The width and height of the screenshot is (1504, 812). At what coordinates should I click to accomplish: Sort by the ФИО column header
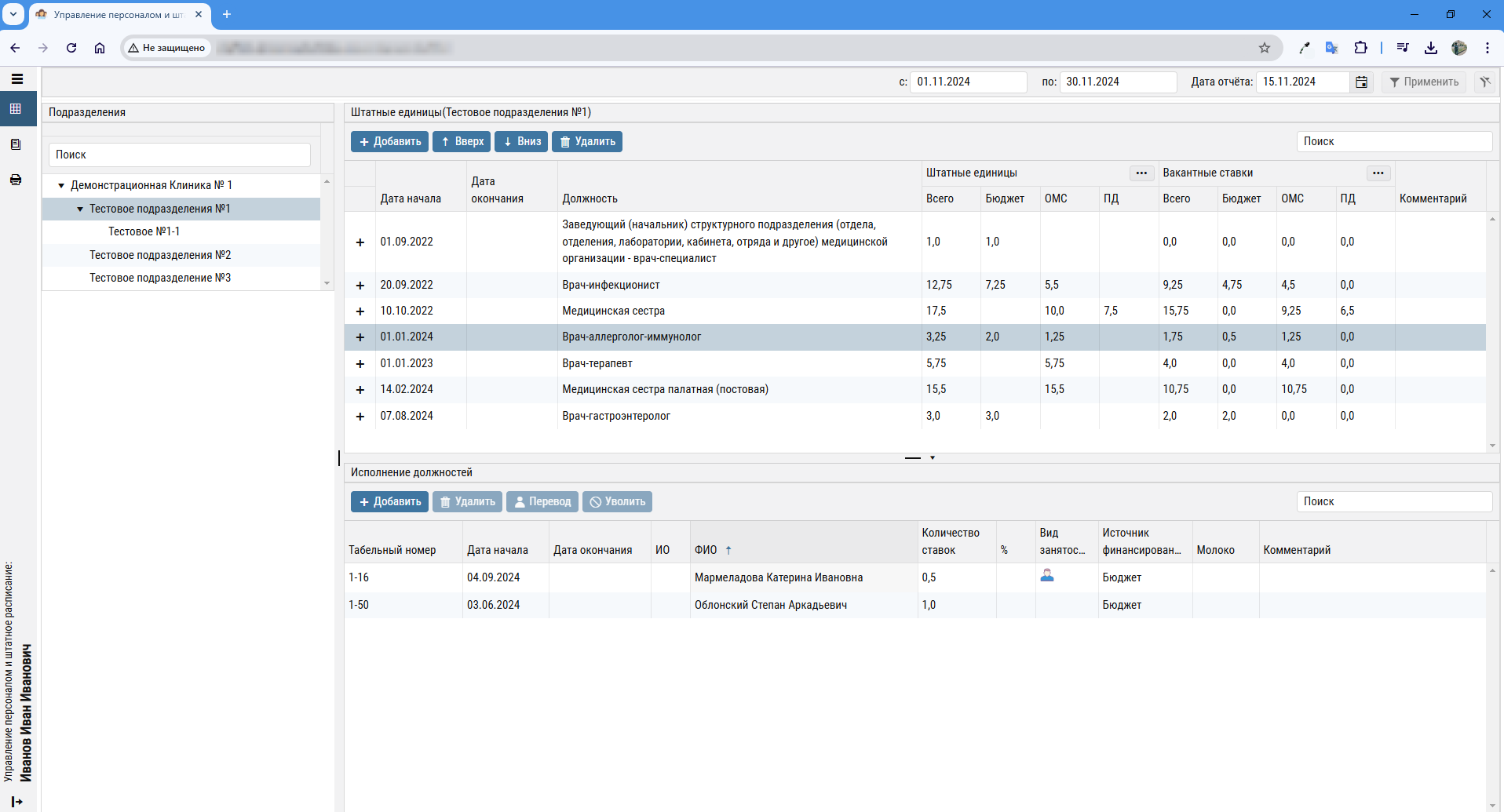pyautogui.click(x=706, y=550)
